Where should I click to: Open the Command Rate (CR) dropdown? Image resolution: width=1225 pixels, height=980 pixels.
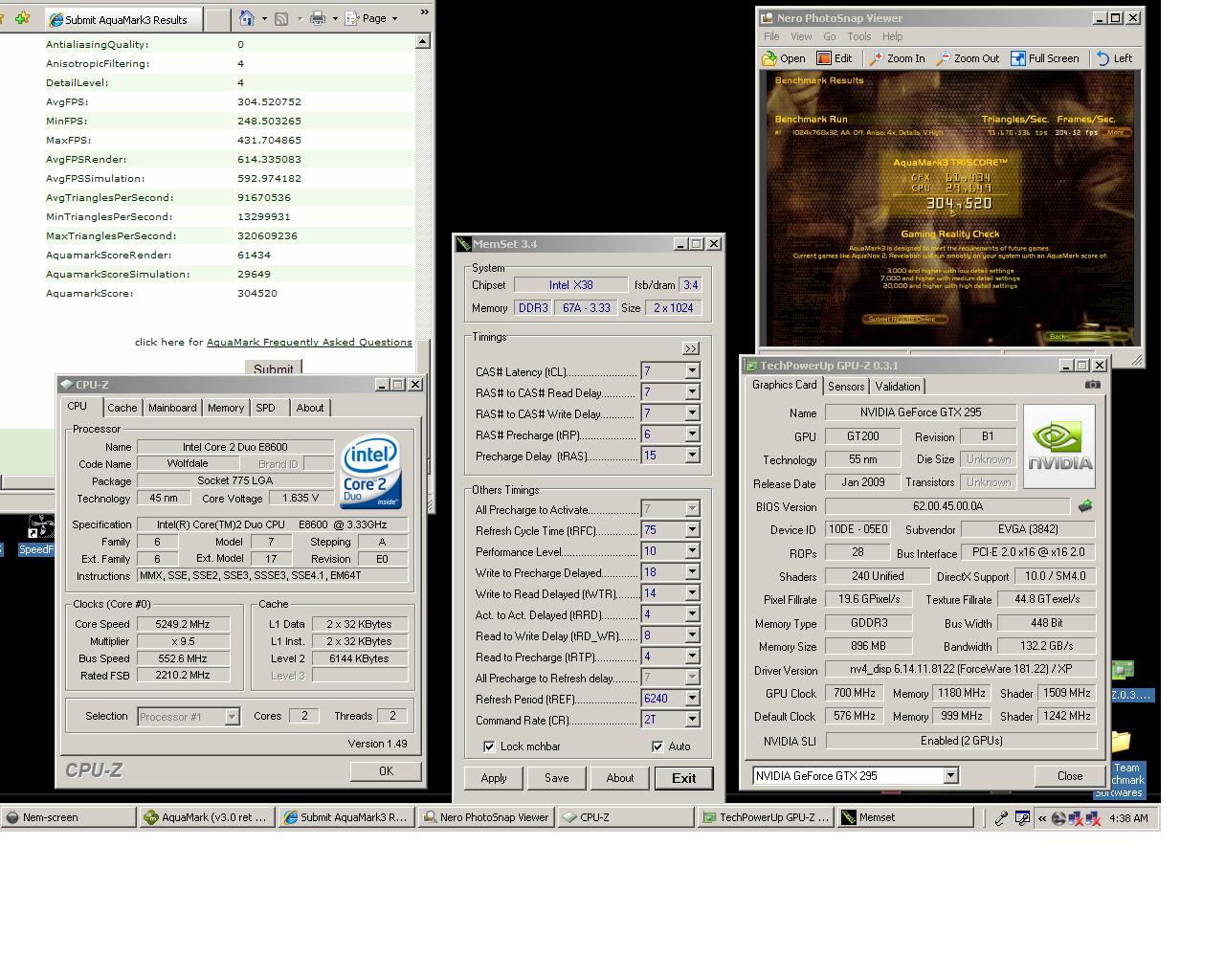[692, 720]
